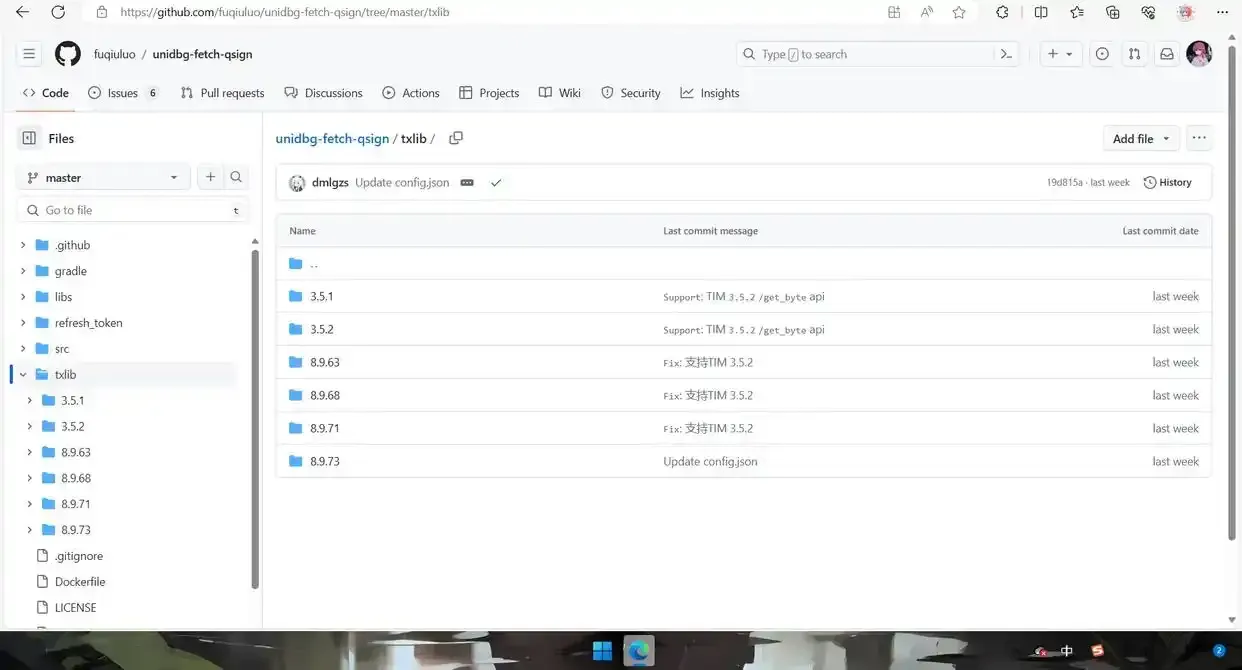Expand the commit message ellipsis
The image size is (1242, 670).
(x=467, y=183)
